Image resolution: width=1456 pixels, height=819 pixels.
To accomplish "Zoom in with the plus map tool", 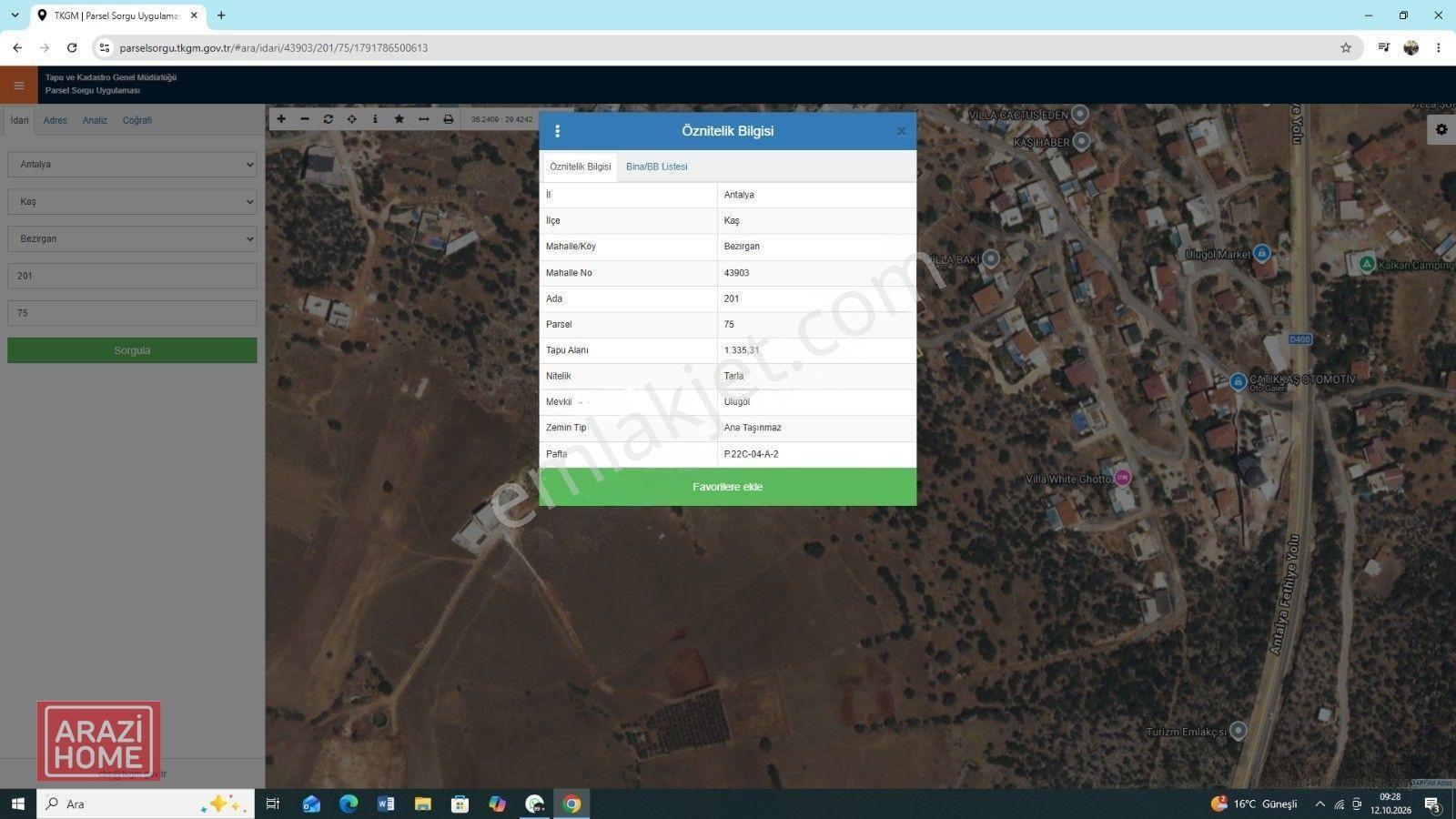I will click(281, 119).
